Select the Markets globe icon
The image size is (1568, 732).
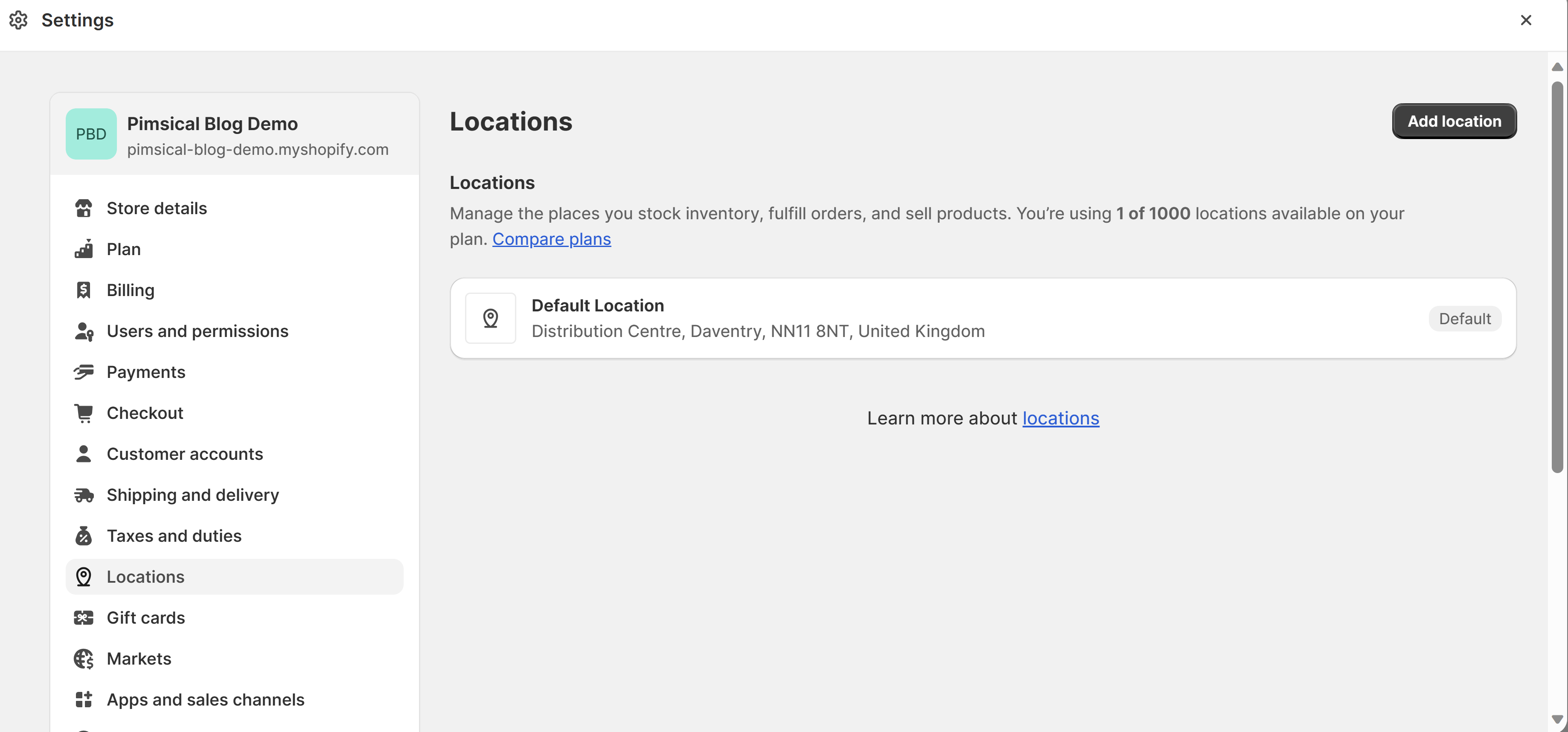[83, 658]
